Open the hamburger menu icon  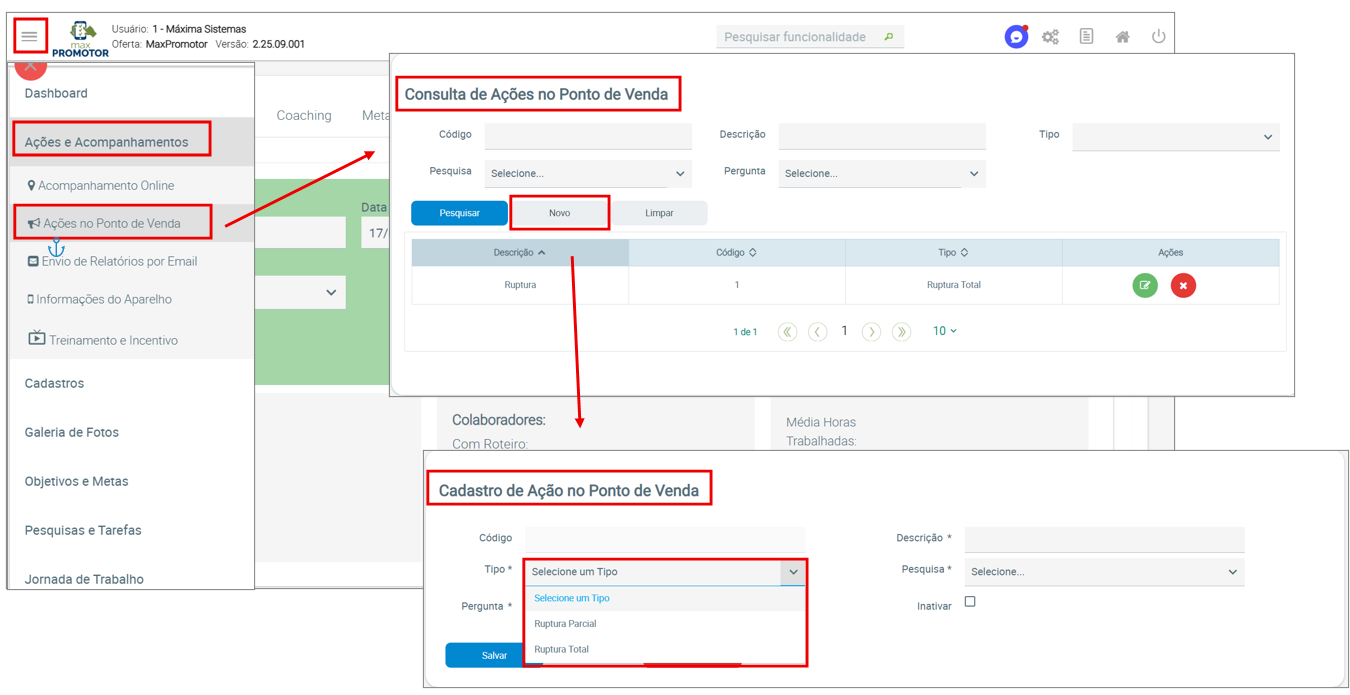coord(29,37)
